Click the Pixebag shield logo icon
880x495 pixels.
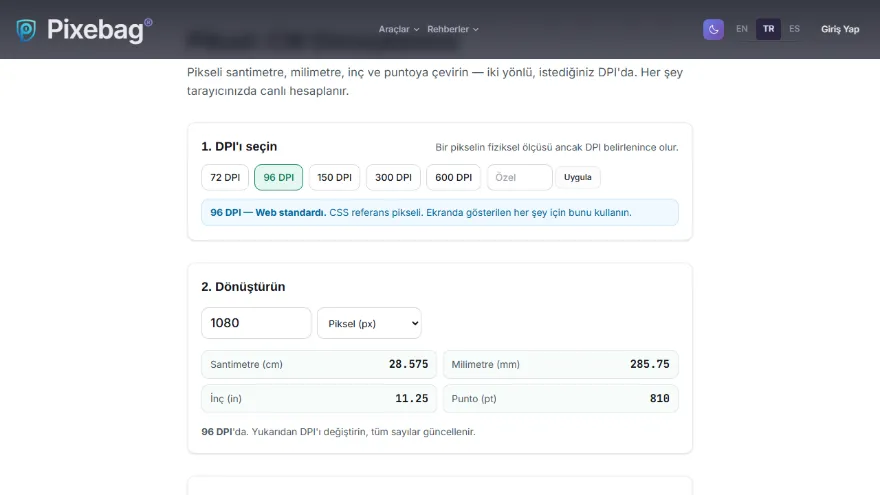(x=26, y=30)
